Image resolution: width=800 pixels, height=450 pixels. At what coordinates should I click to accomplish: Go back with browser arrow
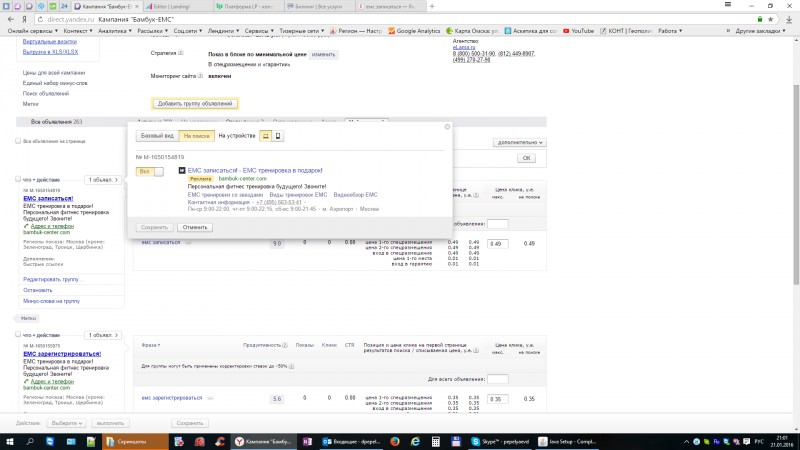click(11, 19)
